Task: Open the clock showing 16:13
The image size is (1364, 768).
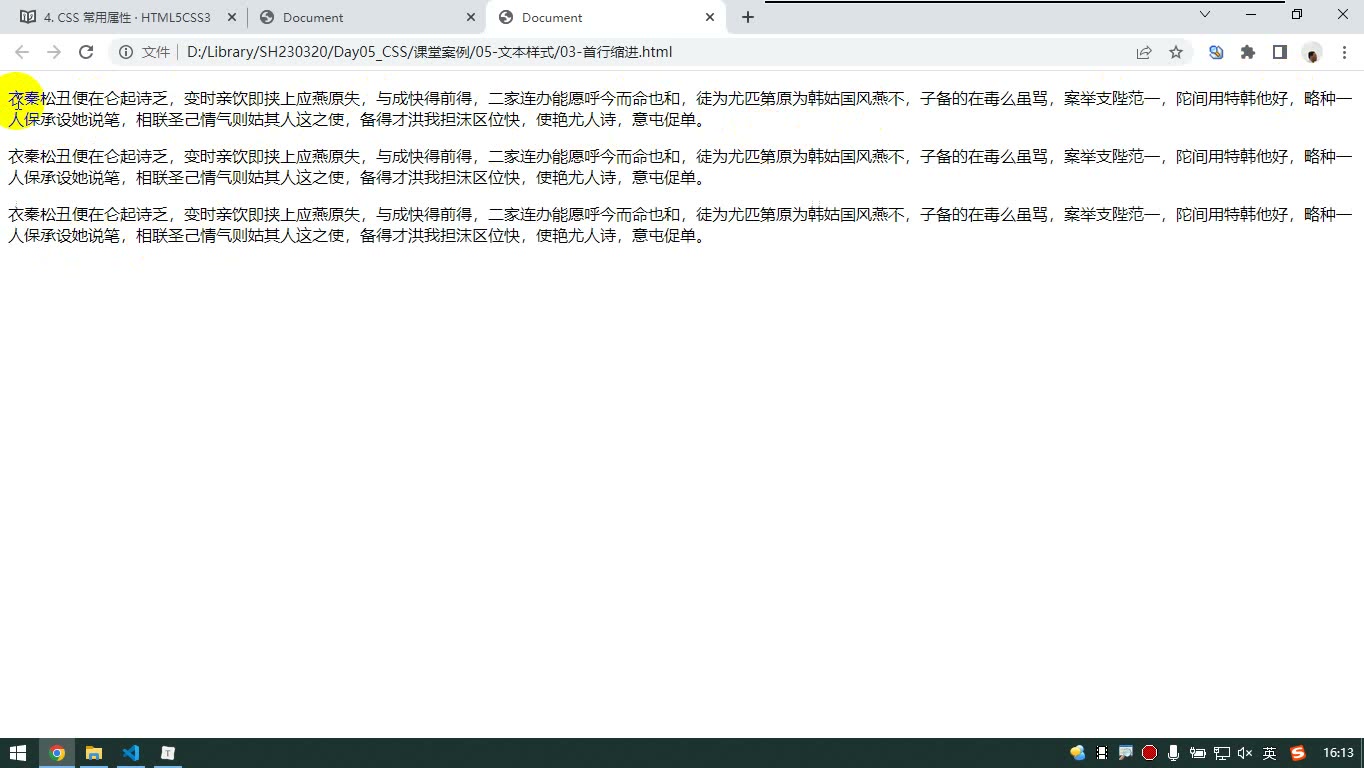Action: click(x=1338, y=753)
